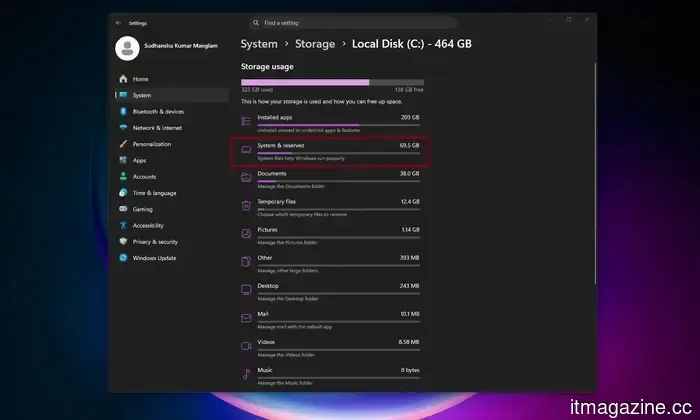Click the Desktop monitor icon
Image resolution: width=700 pixels, height=420 pixels.
click(x=246, y=290)
